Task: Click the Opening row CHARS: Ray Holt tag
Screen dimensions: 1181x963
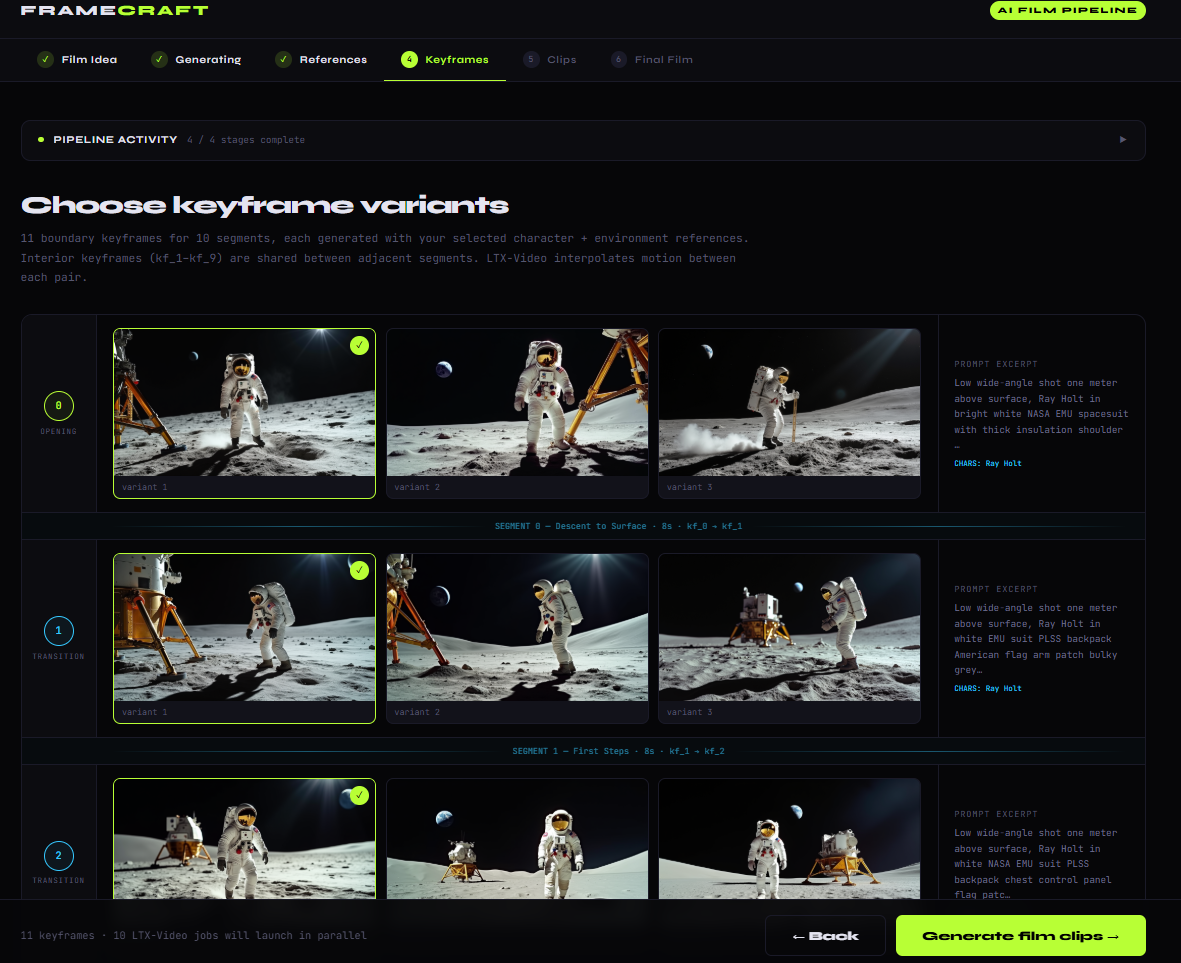Action: [x=987, y=464]
